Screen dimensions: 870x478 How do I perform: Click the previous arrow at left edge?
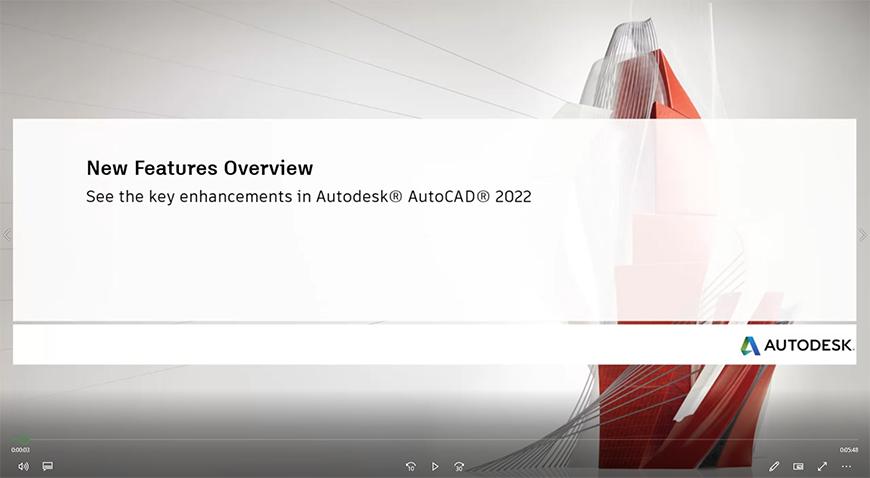pyautogui.click(x=6, y=235)
